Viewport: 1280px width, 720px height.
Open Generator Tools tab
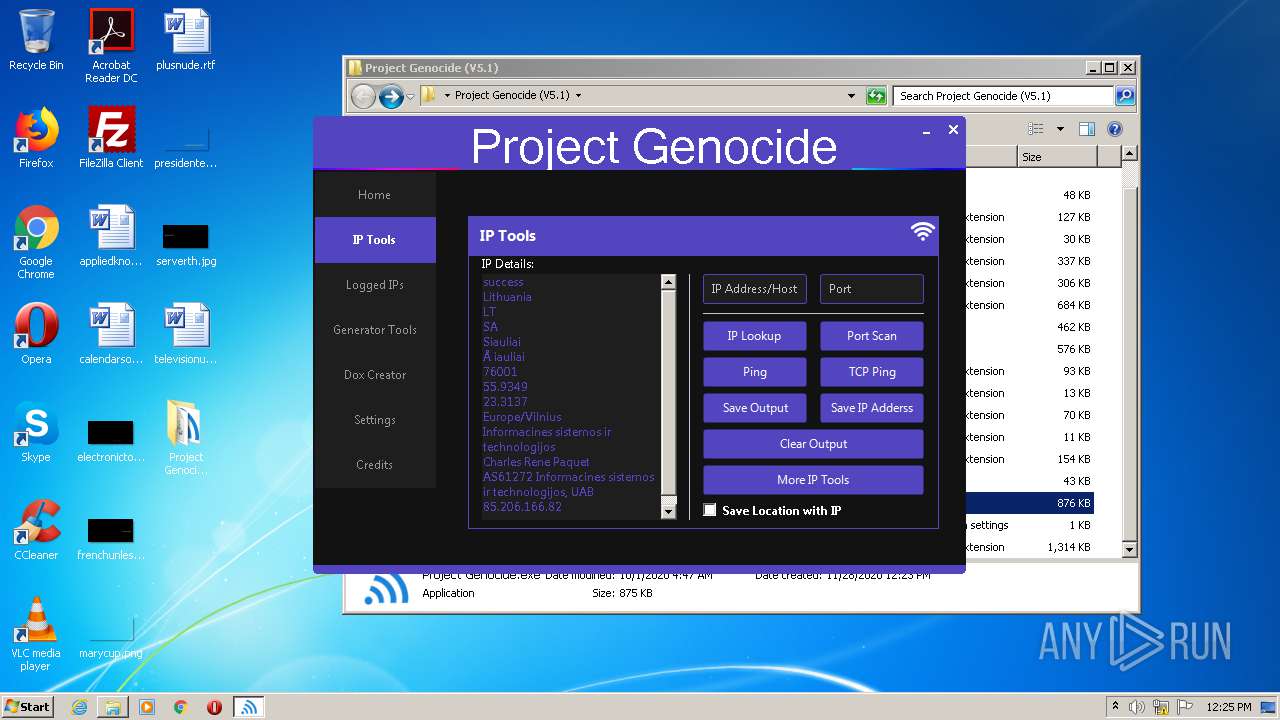click(375, 330)
